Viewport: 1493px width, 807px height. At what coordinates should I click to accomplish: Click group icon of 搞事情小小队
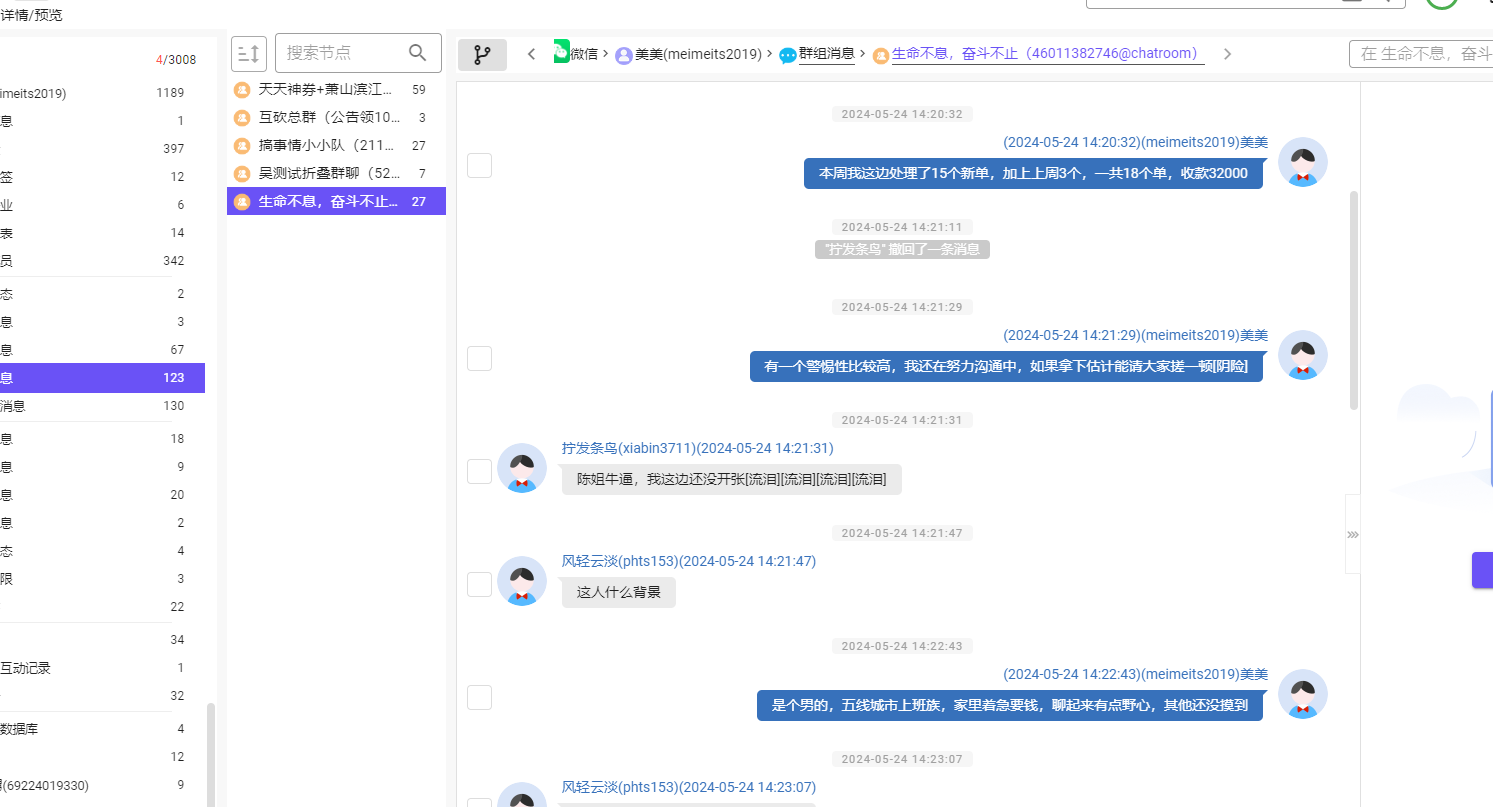(x=241, y=146)
